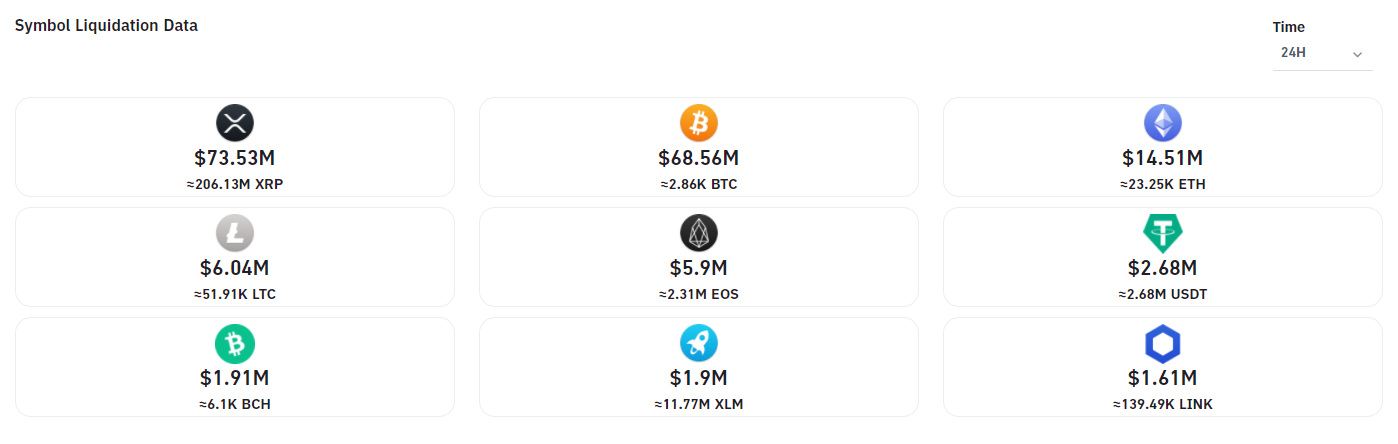Select the $68.56M BTC liquidation amount
Viewport: 1398px width, 444px height.
[699, 158]
